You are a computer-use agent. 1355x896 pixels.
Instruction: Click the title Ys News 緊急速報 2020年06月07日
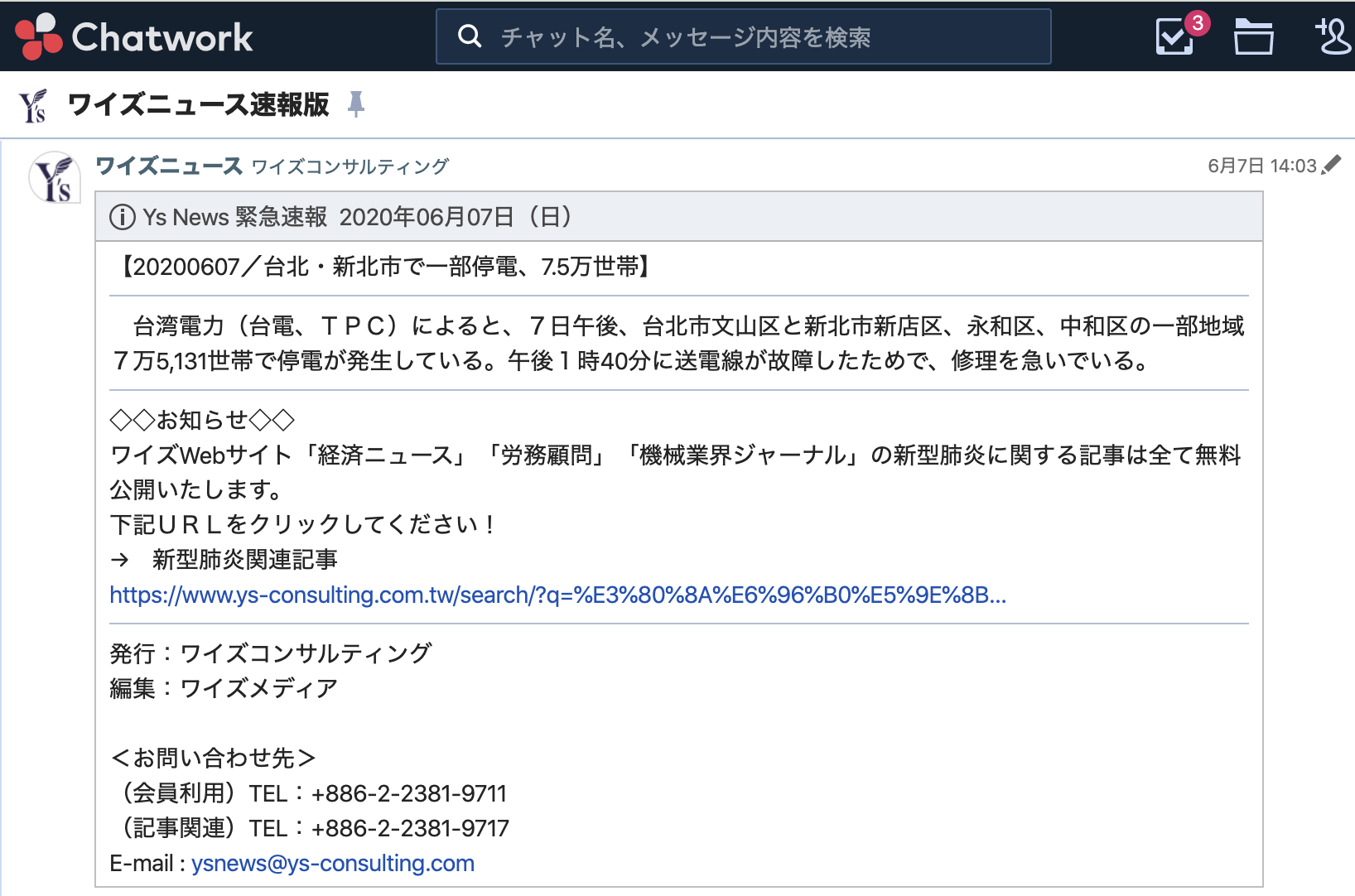(x=358, y=217)
